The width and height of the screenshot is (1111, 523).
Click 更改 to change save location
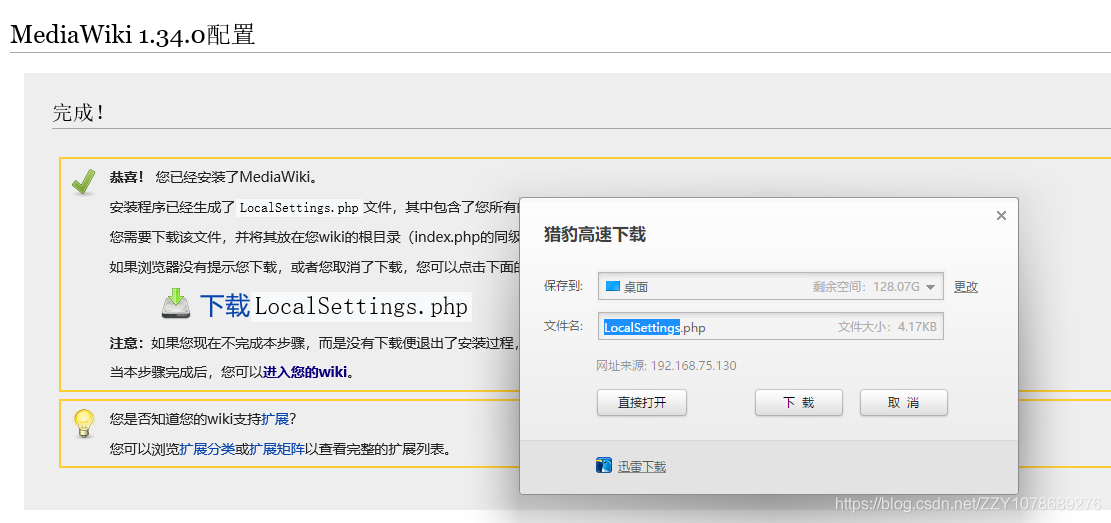point(966,287)
